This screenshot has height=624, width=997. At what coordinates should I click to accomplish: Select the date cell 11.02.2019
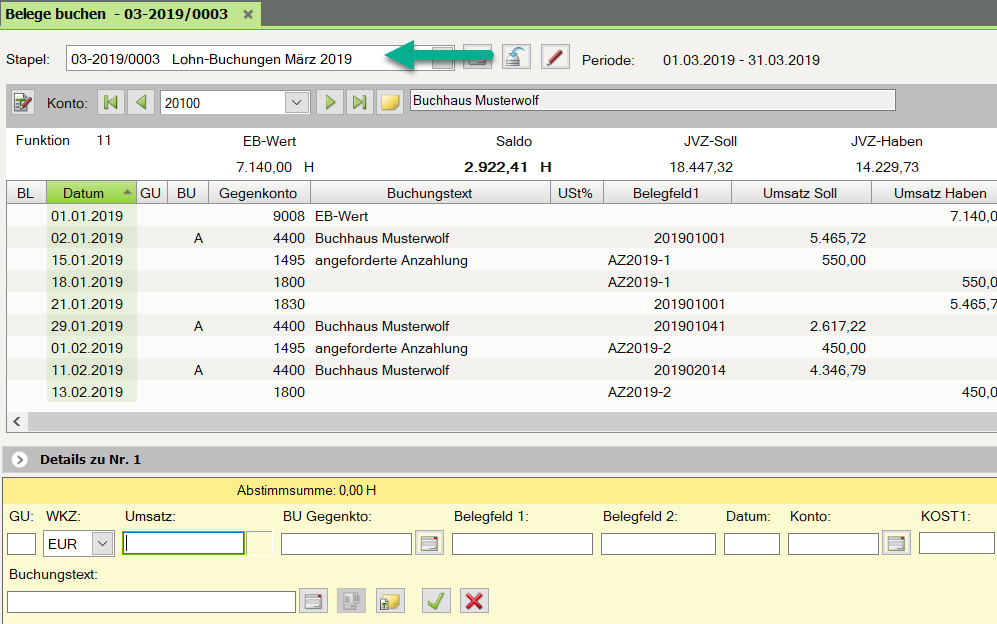click(x=87, y=370)
